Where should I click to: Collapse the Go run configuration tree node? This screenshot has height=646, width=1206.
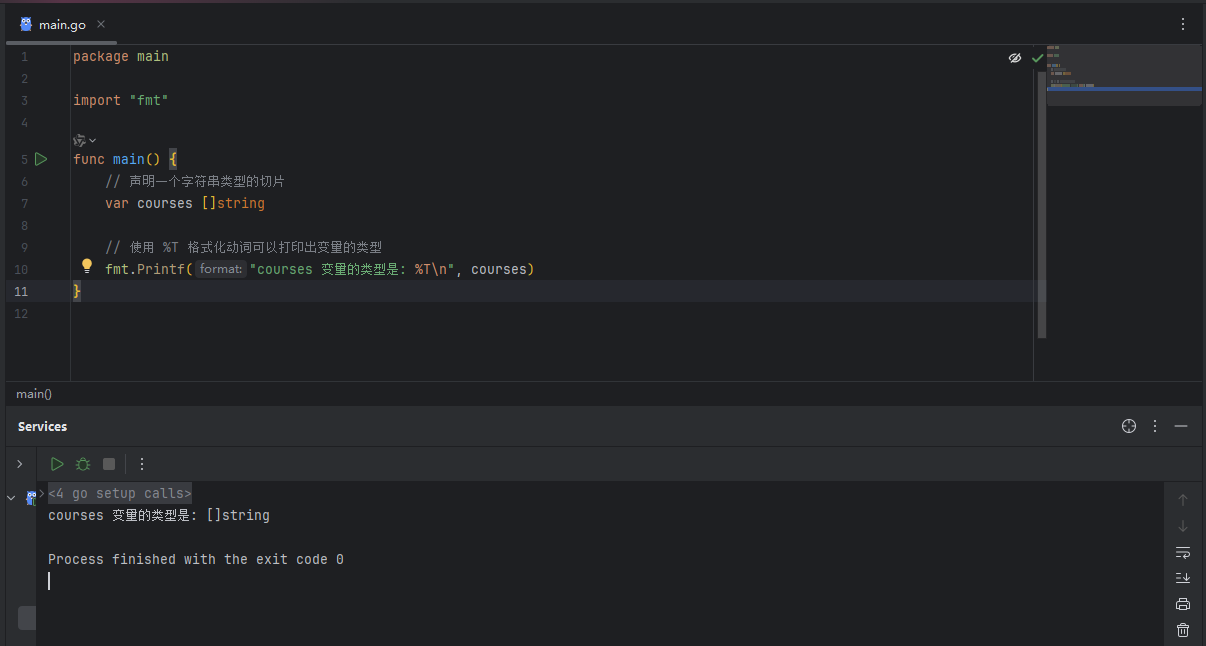point(11,497)
